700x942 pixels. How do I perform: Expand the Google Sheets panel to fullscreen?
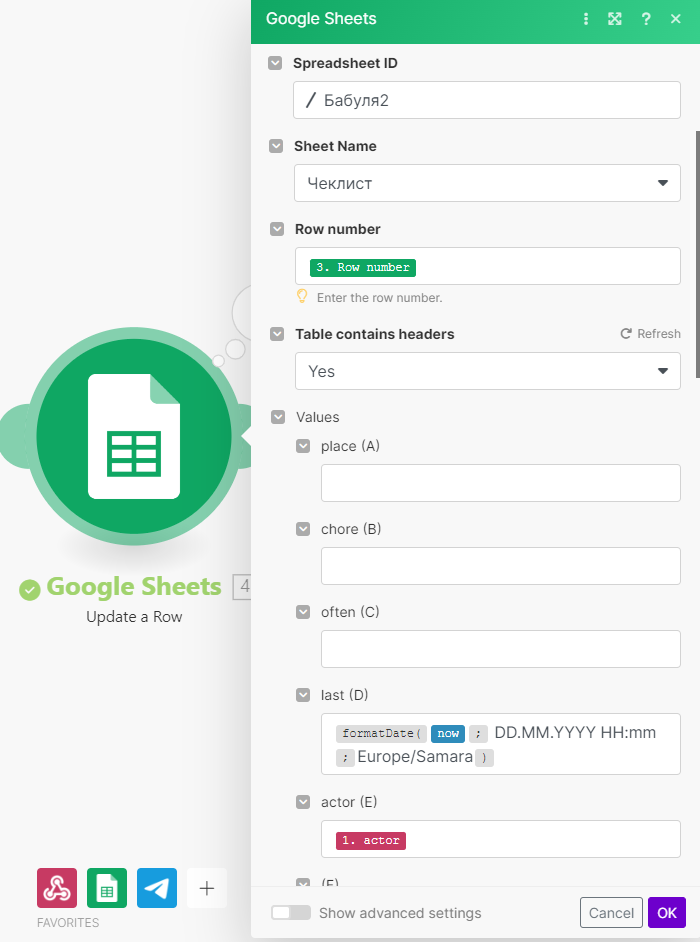point(615,19)
